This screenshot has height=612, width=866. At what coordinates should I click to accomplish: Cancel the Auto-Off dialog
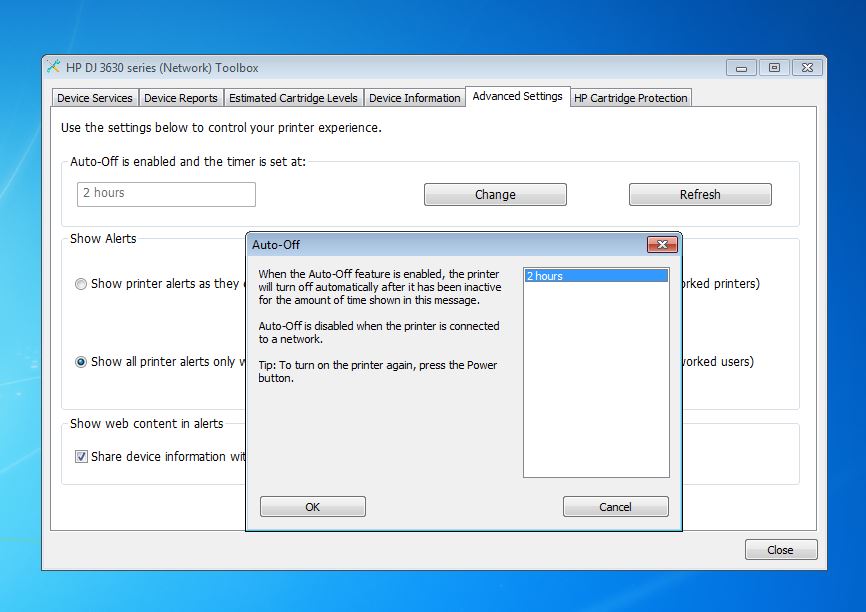(x=615, y=507)
